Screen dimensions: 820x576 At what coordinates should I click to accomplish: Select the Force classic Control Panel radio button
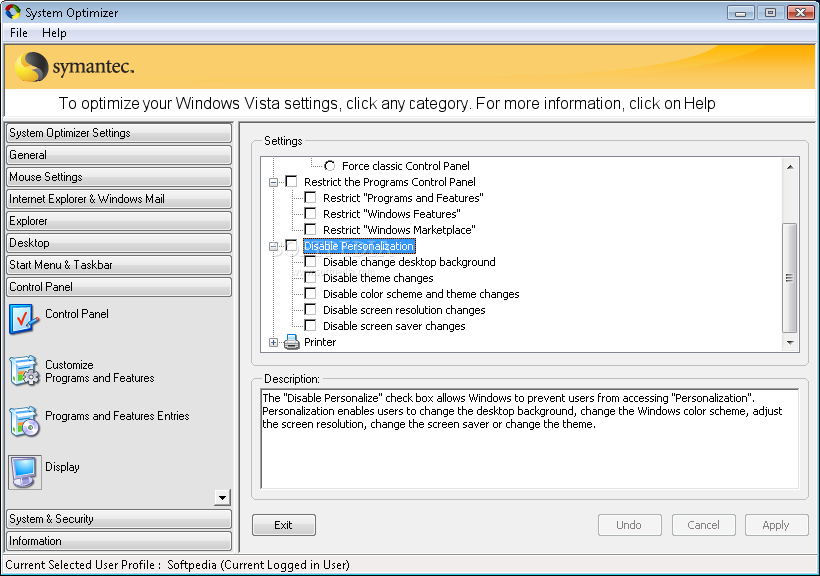coord(329,166)
